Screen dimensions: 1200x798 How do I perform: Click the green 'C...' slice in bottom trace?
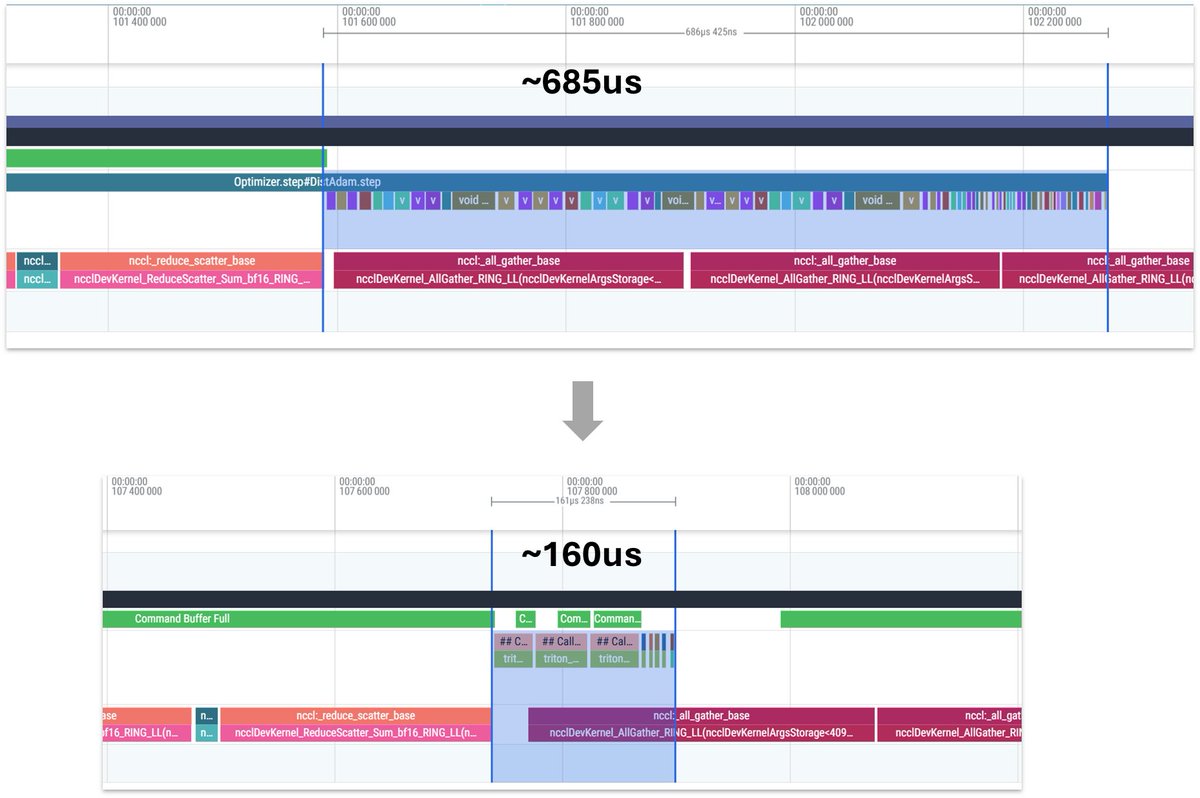(526, 619)
